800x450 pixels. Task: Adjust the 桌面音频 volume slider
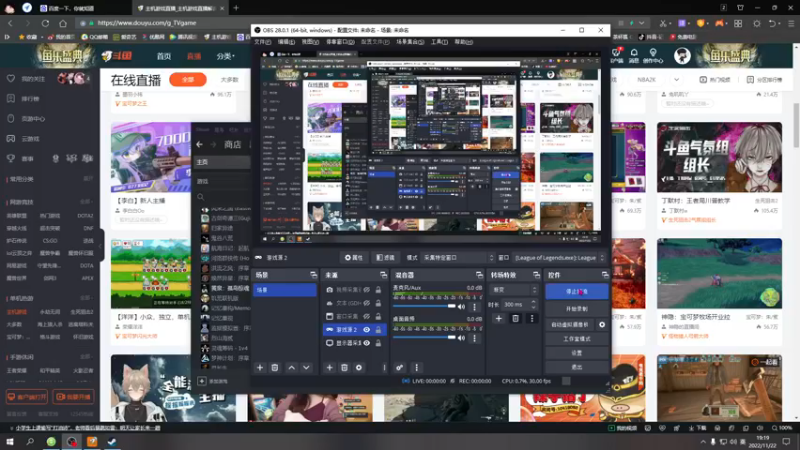coord(424,337)
